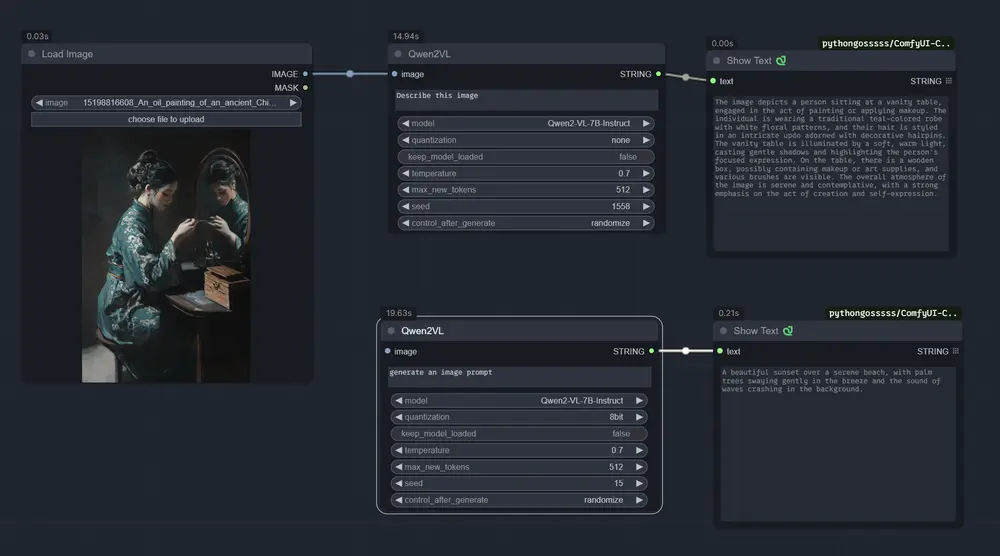Click the 14.94s execution time label
Image resolution: width=1000 pixels, height=556 pixels.
406,36
